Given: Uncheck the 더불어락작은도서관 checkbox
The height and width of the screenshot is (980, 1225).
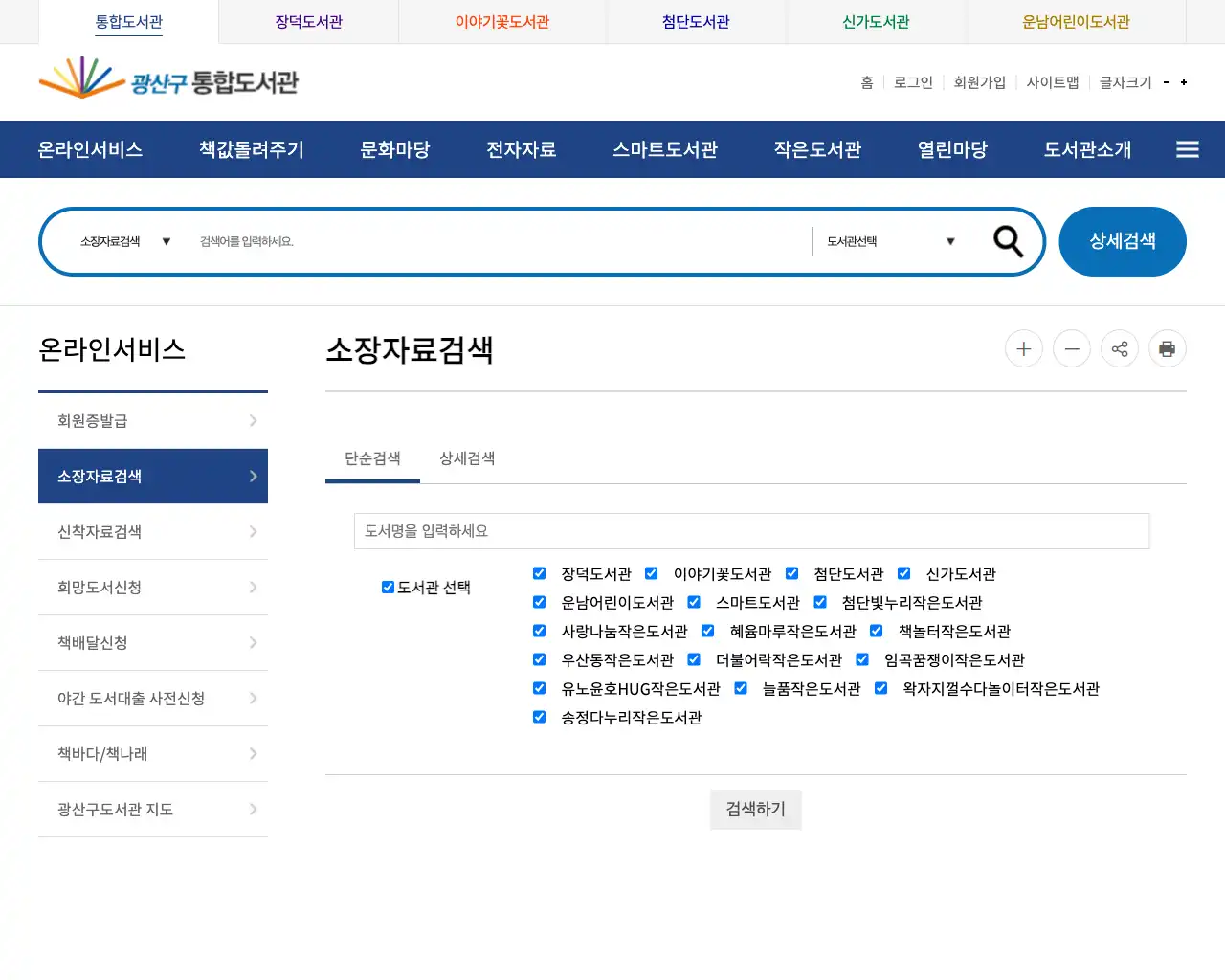Looking at the screenshot, I should [694, 659].
